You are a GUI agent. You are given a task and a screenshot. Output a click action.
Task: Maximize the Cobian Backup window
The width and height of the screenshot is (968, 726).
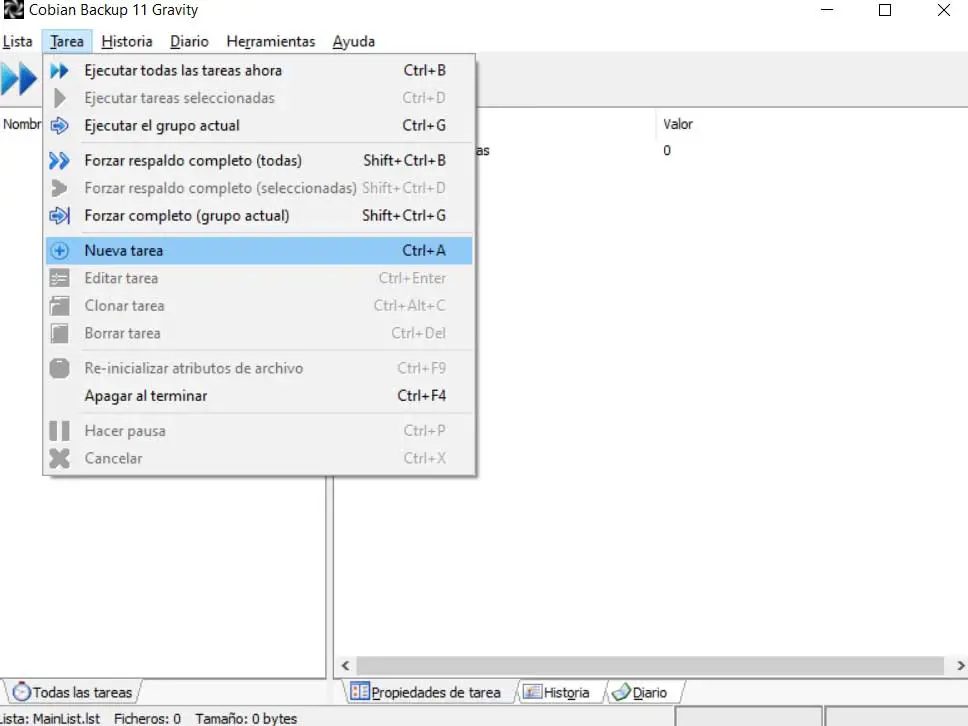click(x=885, y=10)
